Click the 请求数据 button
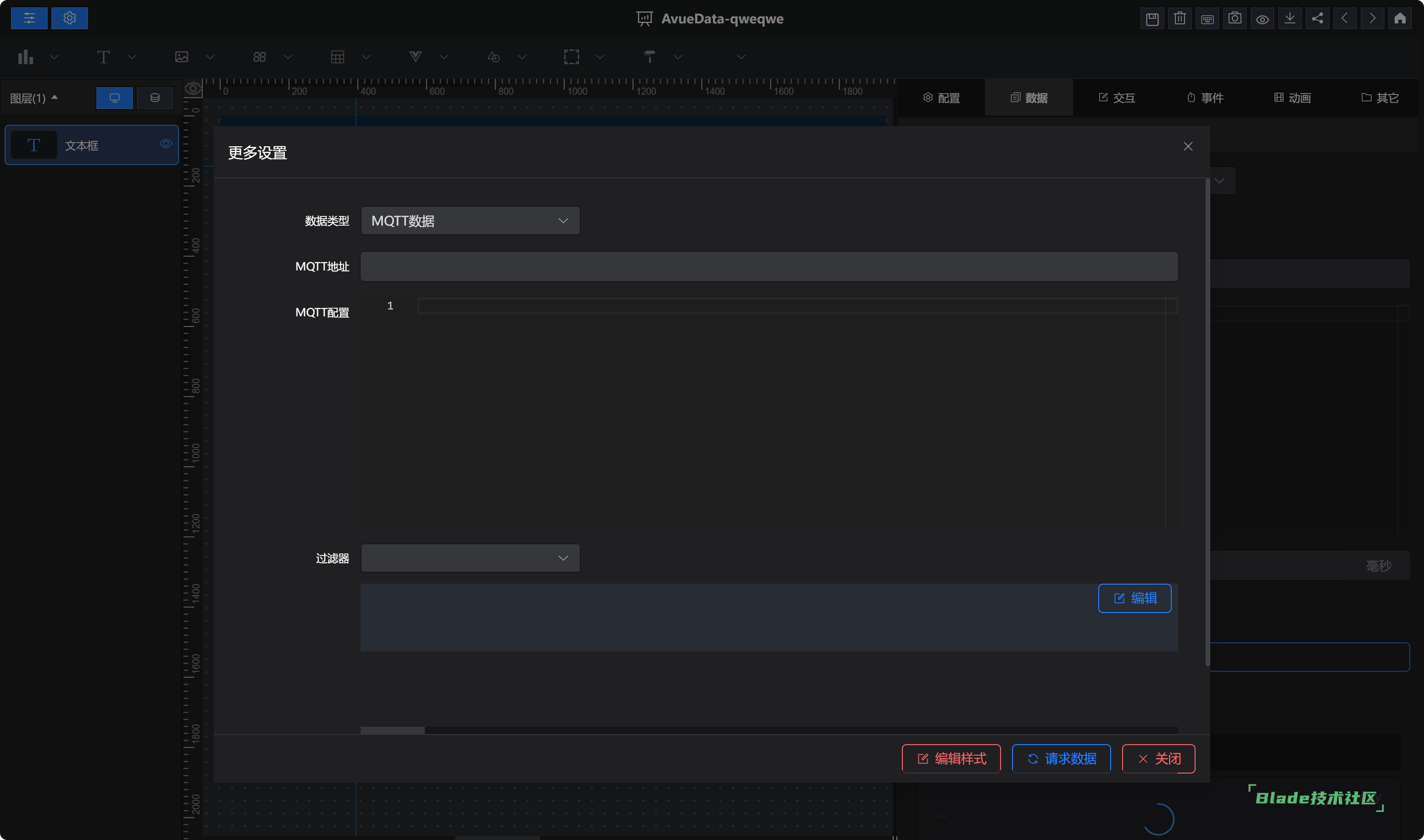Viewport: 1424px width, 840px height. pyautogui.click(x=1061, y=758)
